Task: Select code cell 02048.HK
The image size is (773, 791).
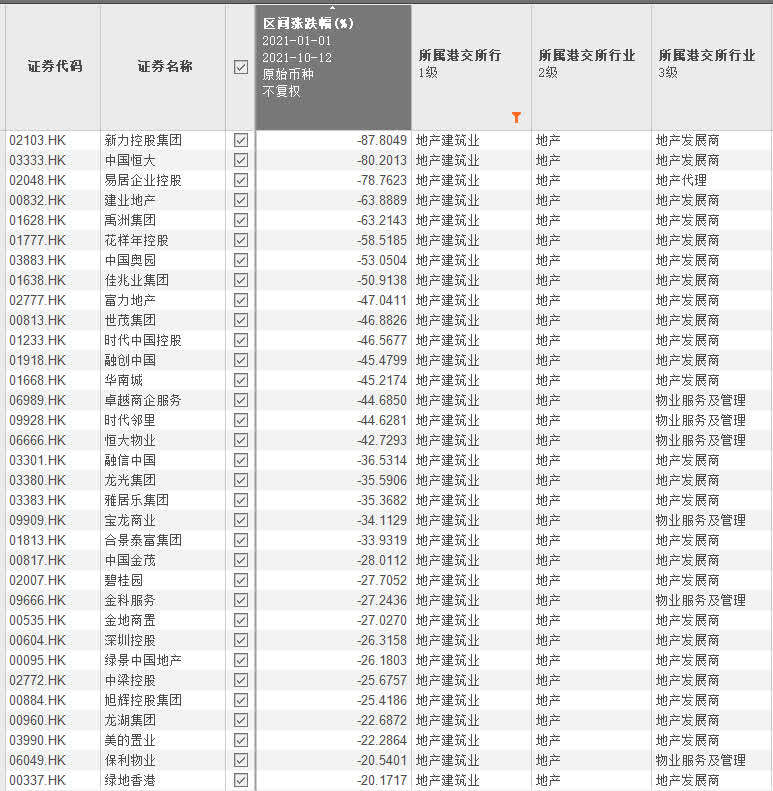Action: click(x=38, y=180)
